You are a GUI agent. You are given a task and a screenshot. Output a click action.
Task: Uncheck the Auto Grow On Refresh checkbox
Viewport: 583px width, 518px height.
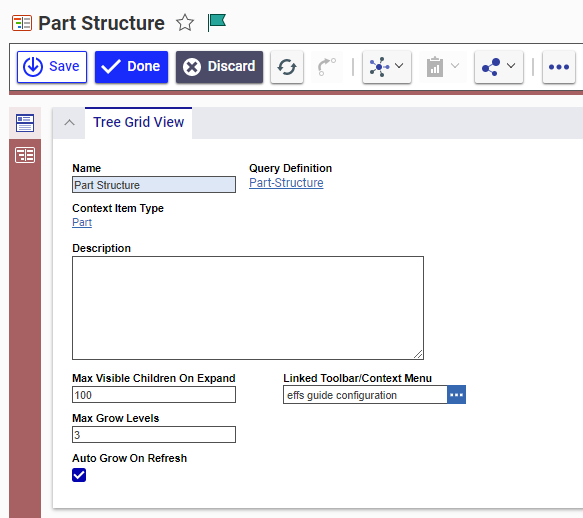coord(79,475)
